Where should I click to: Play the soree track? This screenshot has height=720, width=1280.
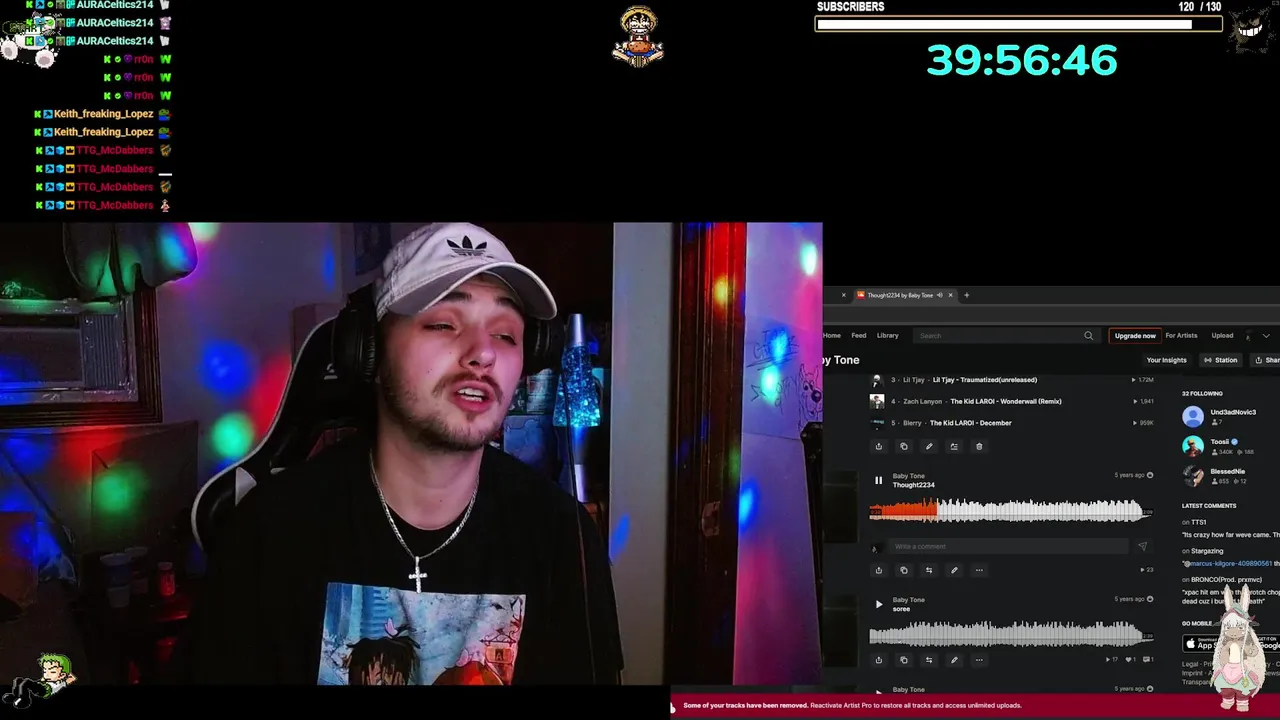878,604
